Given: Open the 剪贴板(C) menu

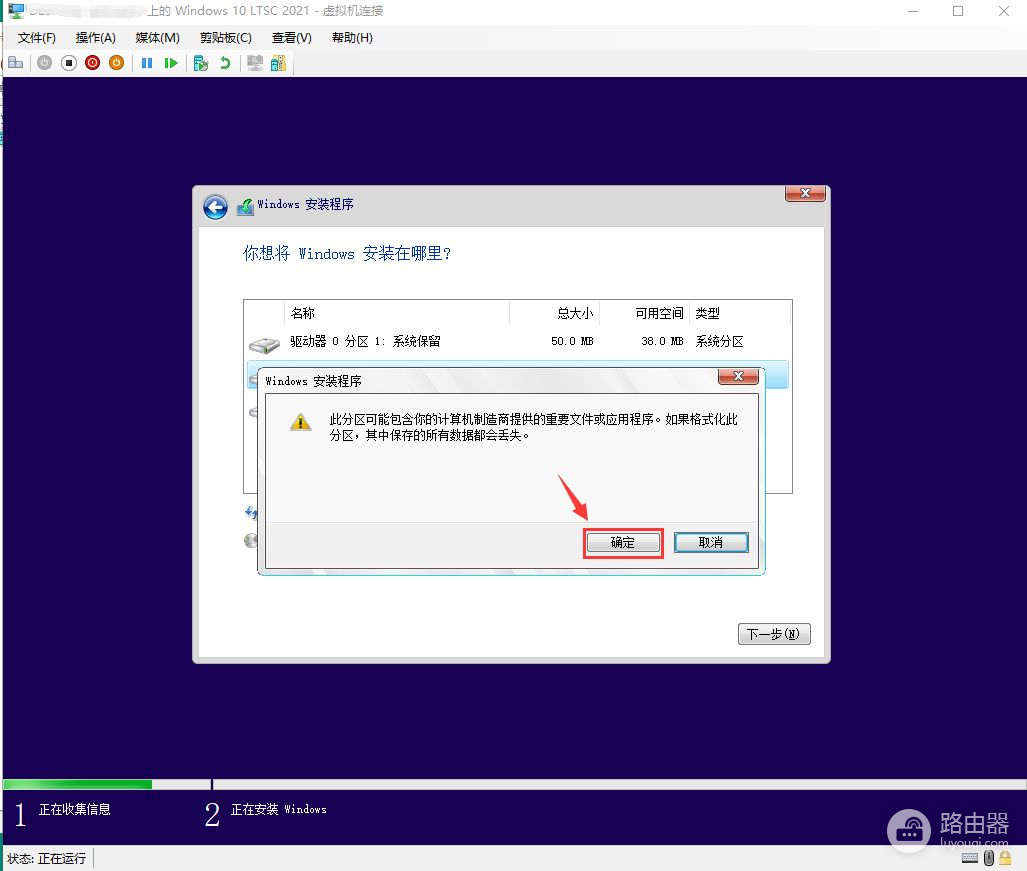Looking at the screenshot, I should [x=226, y=37].
